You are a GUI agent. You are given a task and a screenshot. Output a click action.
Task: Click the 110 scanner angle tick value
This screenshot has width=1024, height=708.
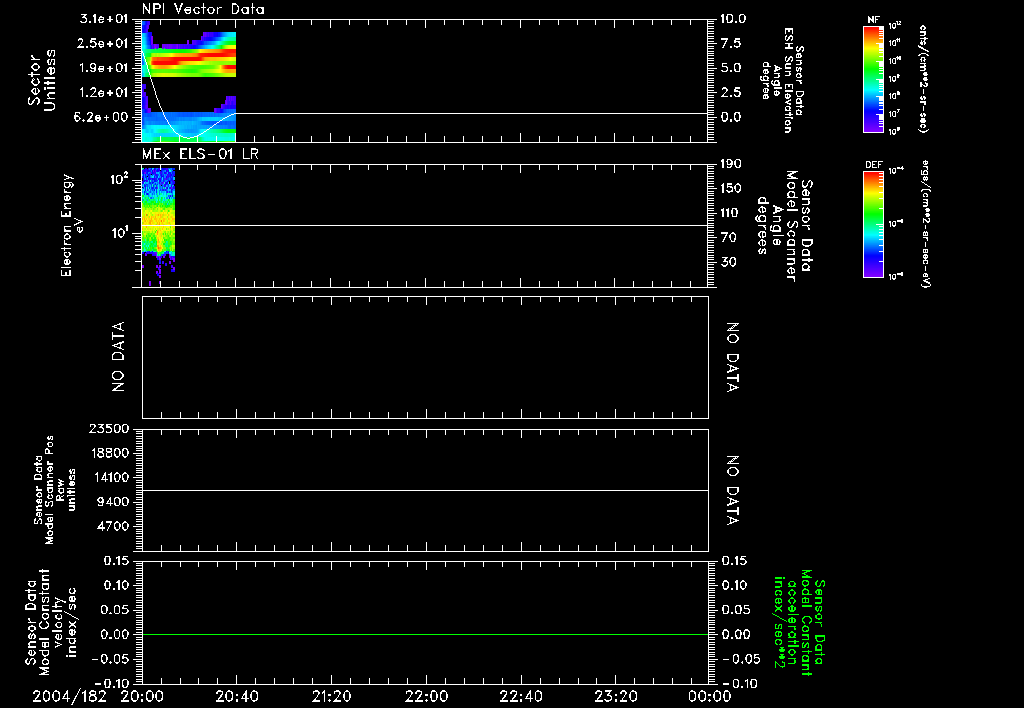click(x=731, y=213)
